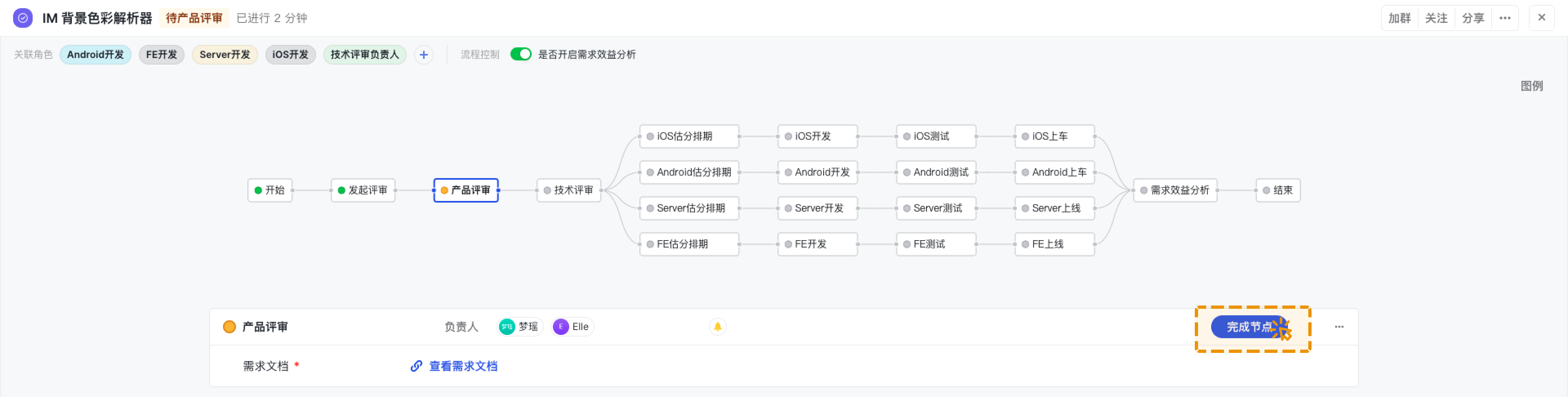Select the 产品评审 workflow node
The height and width of the screenshot is (397, 1568).
point(466,190)
